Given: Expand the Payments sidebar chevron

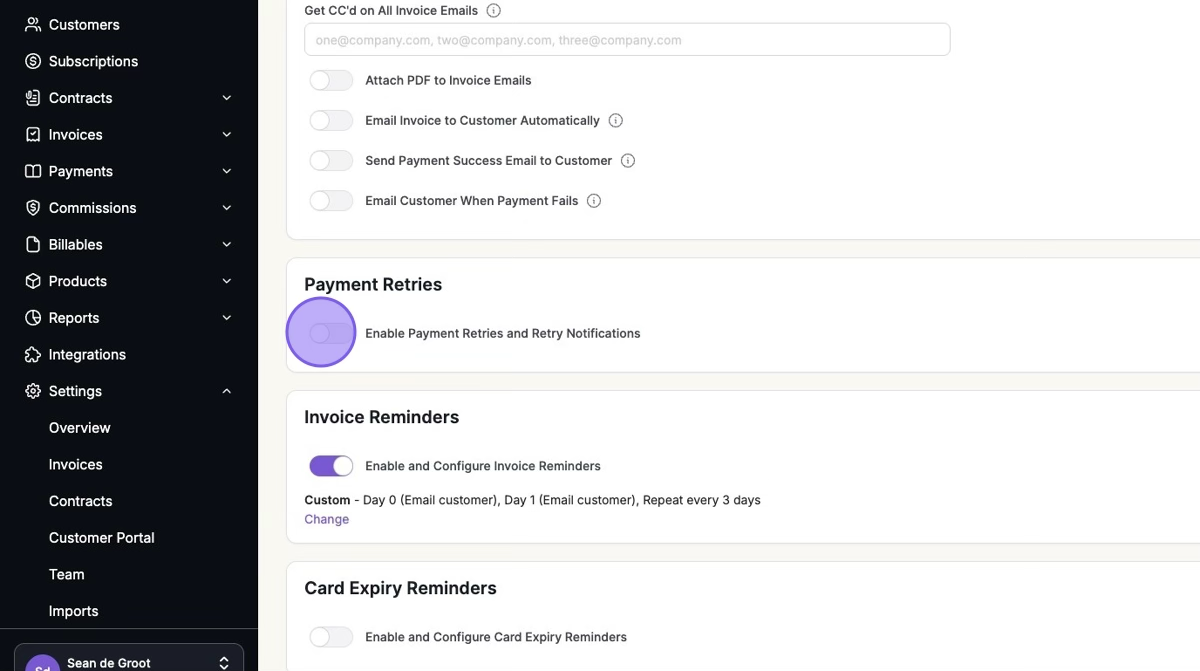Looking at the screenshot, I should click(227, 171).
